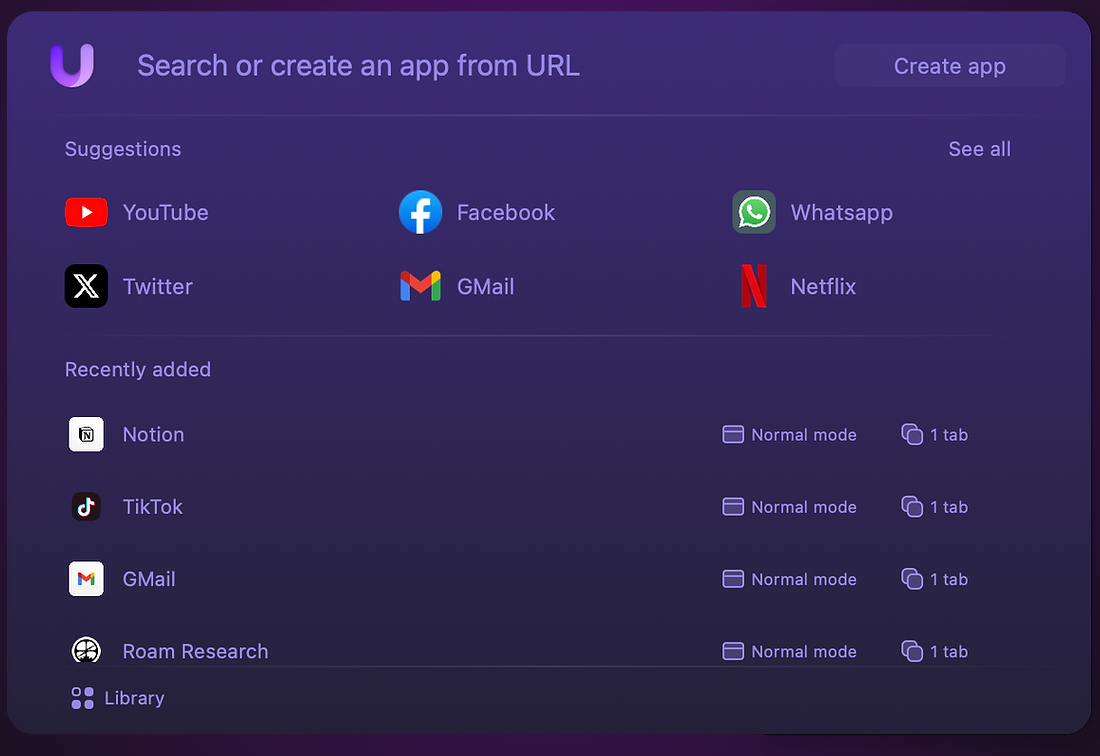Open the Library at the bottom
Screen dimensions: 1100x756
[118, 698]
